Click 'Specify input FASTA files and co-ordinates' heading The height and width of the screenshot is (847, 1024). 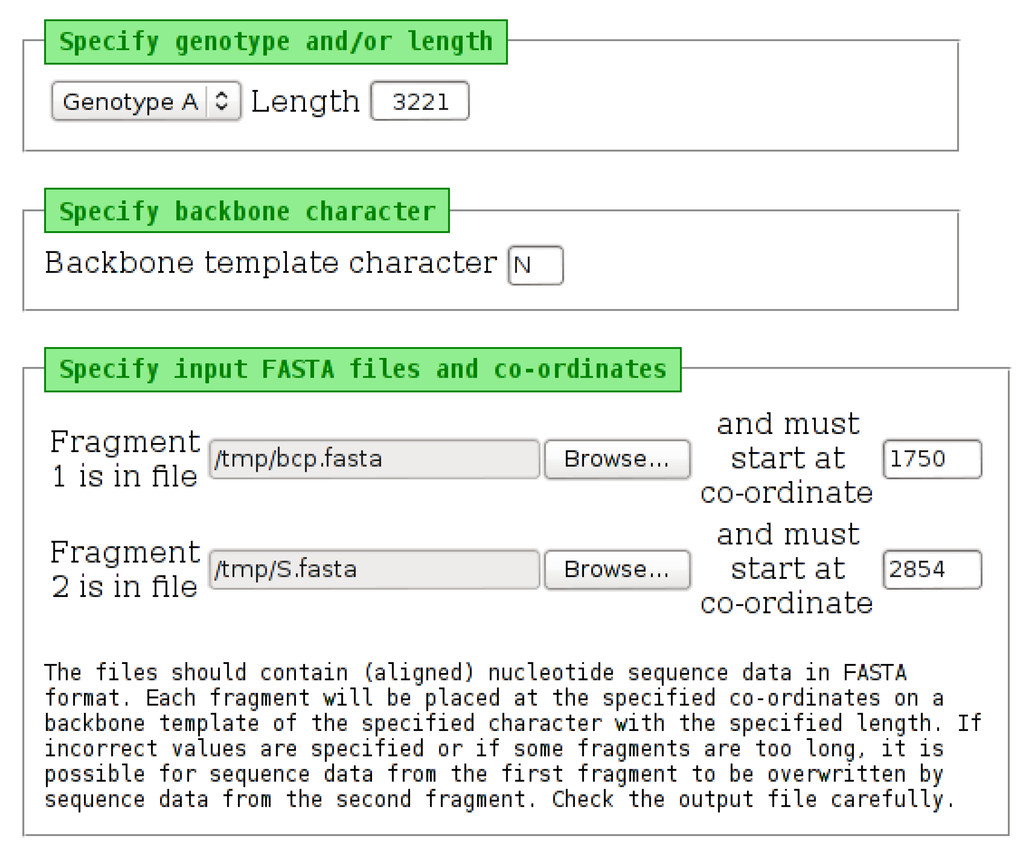362,369
